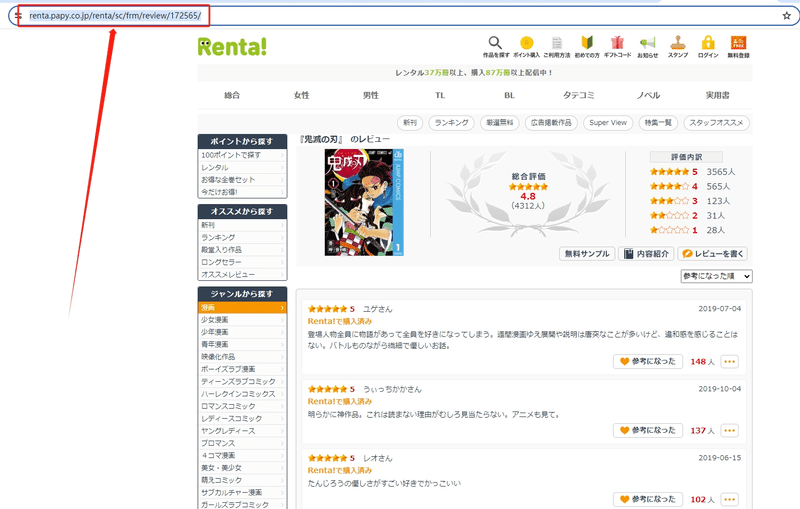Mark ユゲさん review as 参考になった
This screenshot has height=509, width=800.
(647, 362)
